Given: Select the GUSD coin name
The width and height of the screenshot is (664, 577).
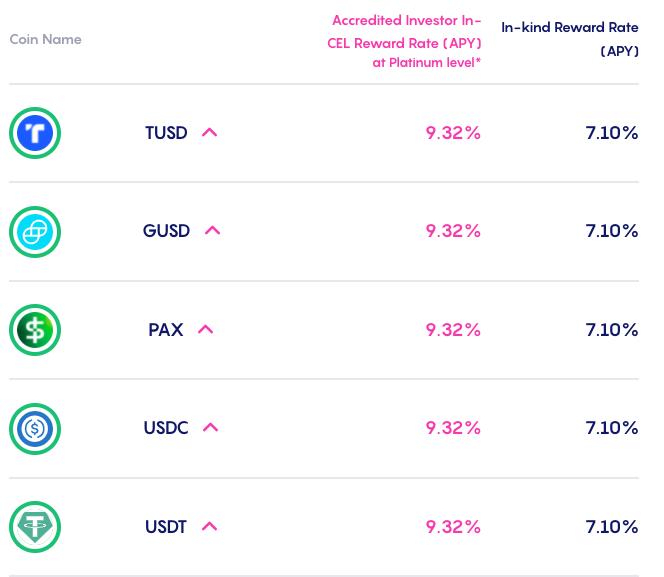Looking at the screenshot, I should (166, 231).
